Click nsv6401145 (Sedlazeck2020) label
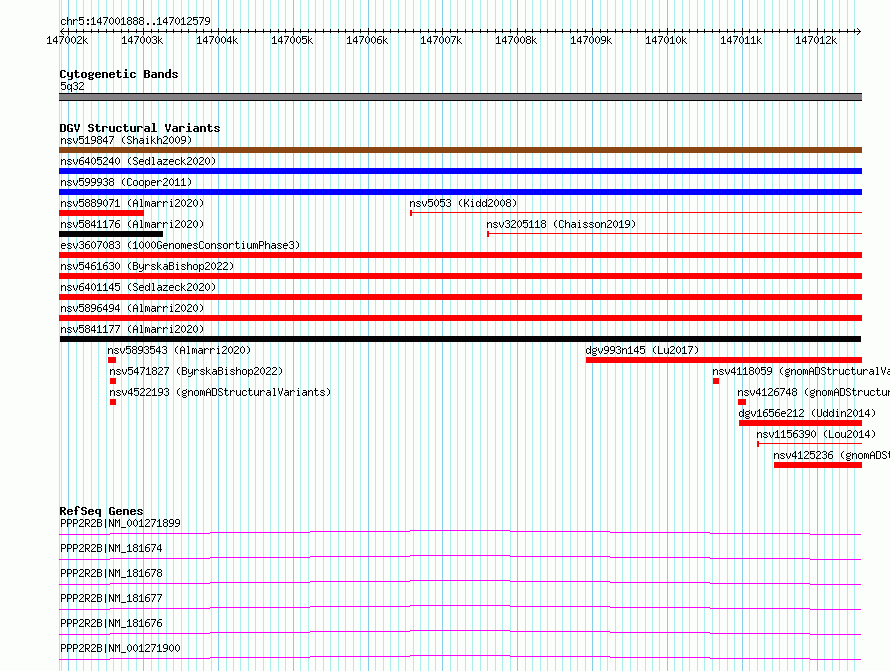 pyautogui.click(x=138, y=287)
